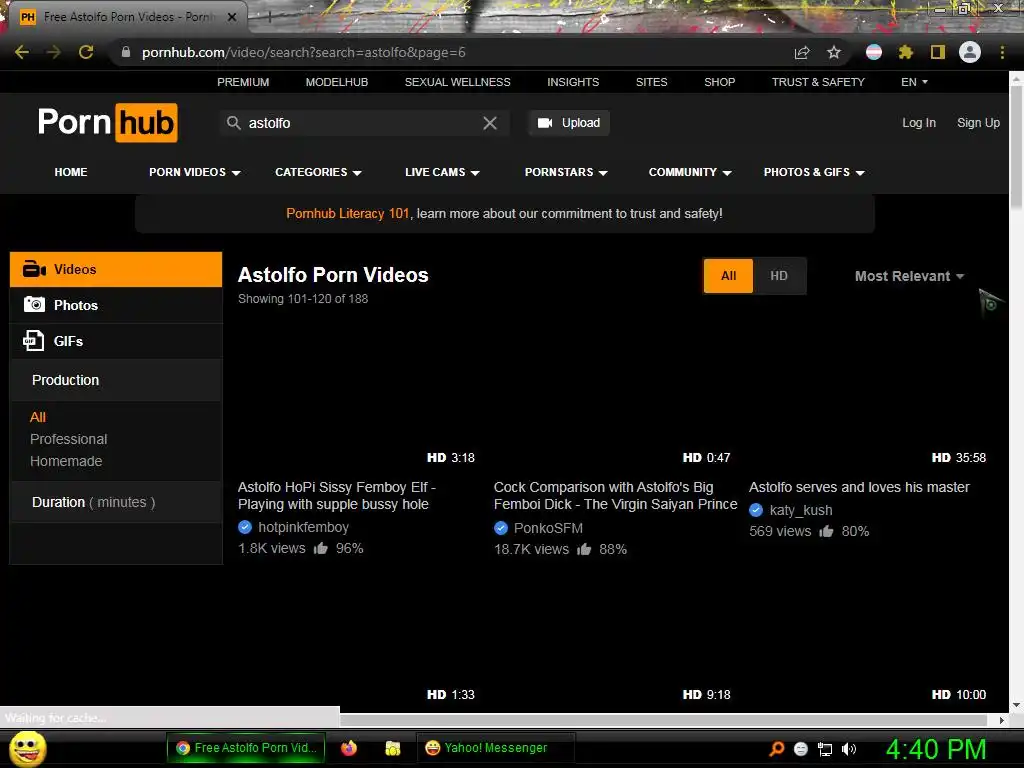Open smiley Start button on taskbar
Screen dimensions: 1024x768
click(x=27, y=748)
